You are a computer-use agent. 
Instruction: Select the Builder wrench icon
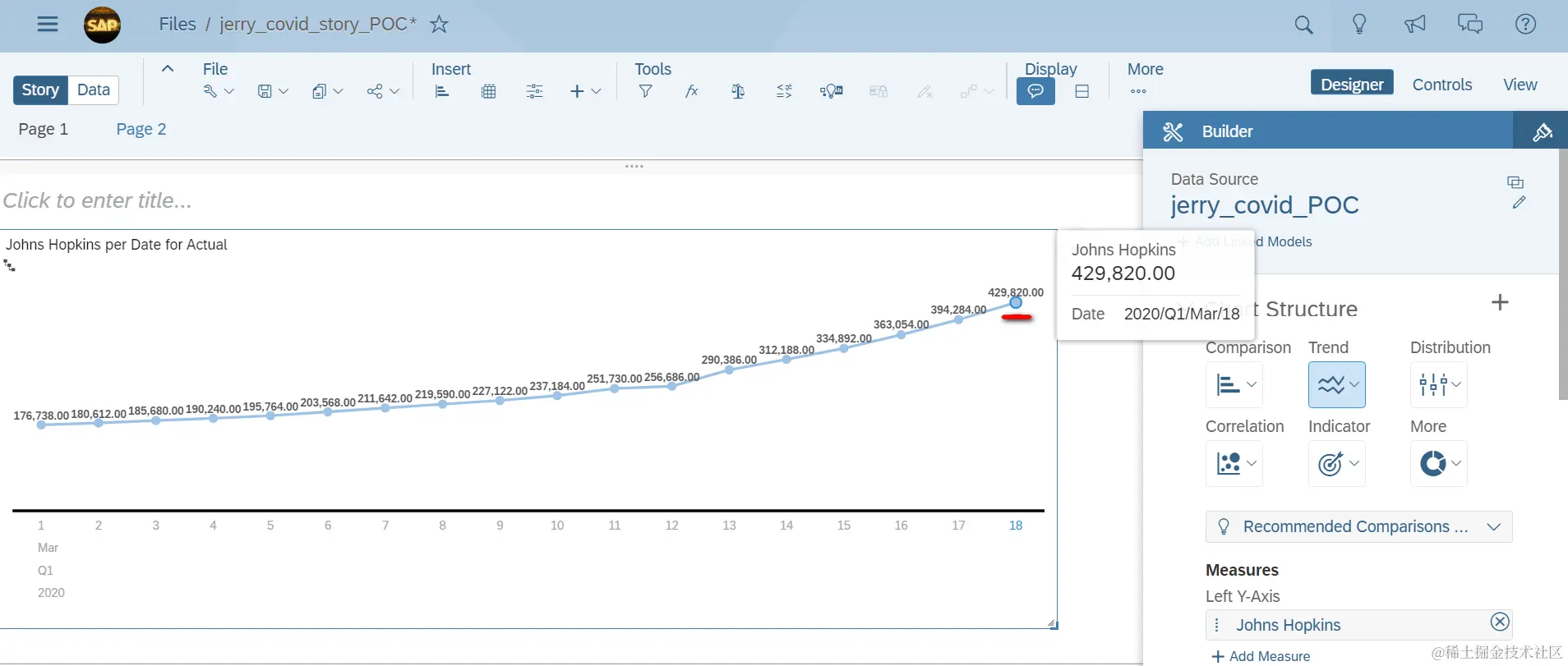pos(1173,131)
